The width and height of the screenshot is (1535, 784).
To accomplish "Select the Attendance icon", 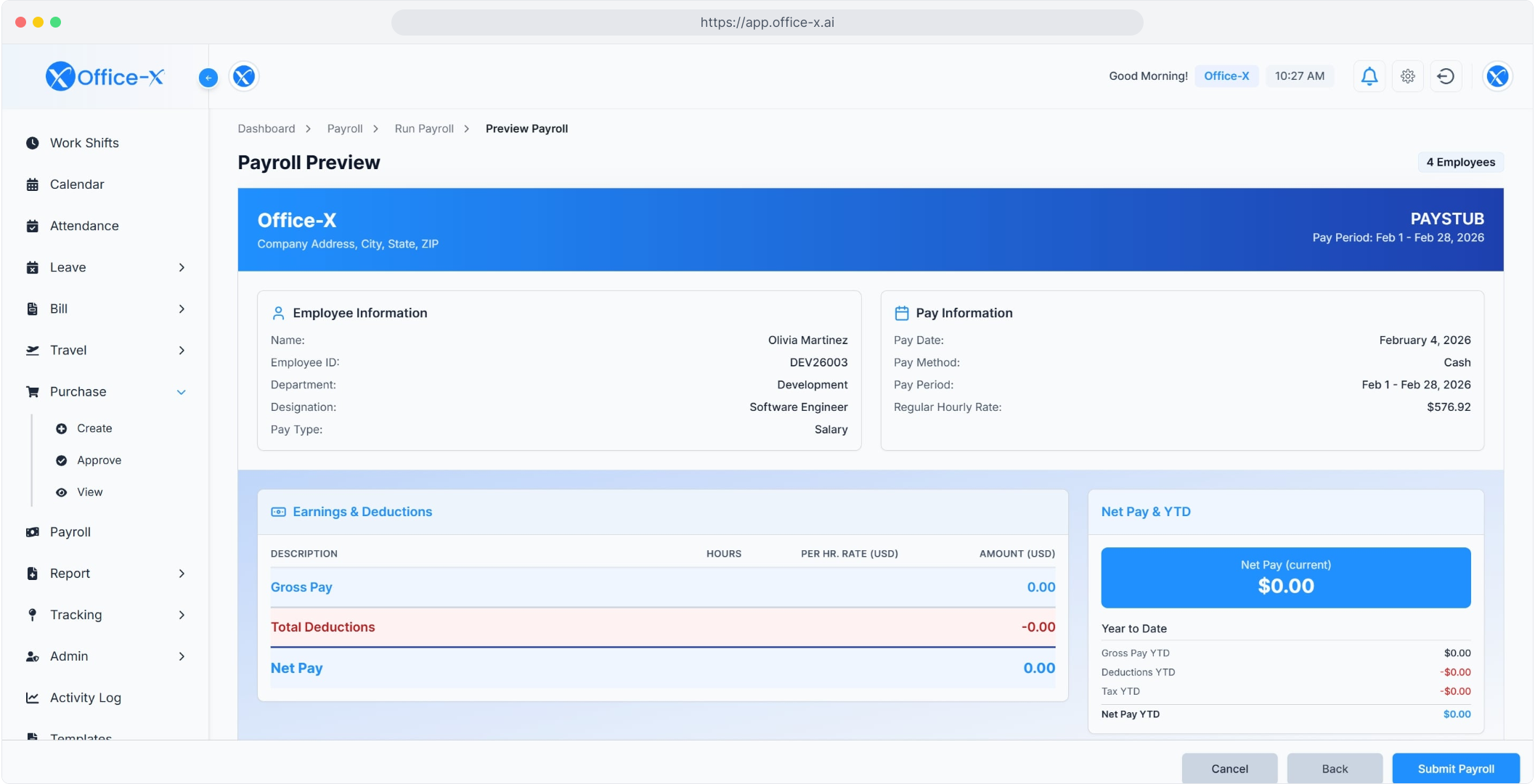I will point(32,225).
